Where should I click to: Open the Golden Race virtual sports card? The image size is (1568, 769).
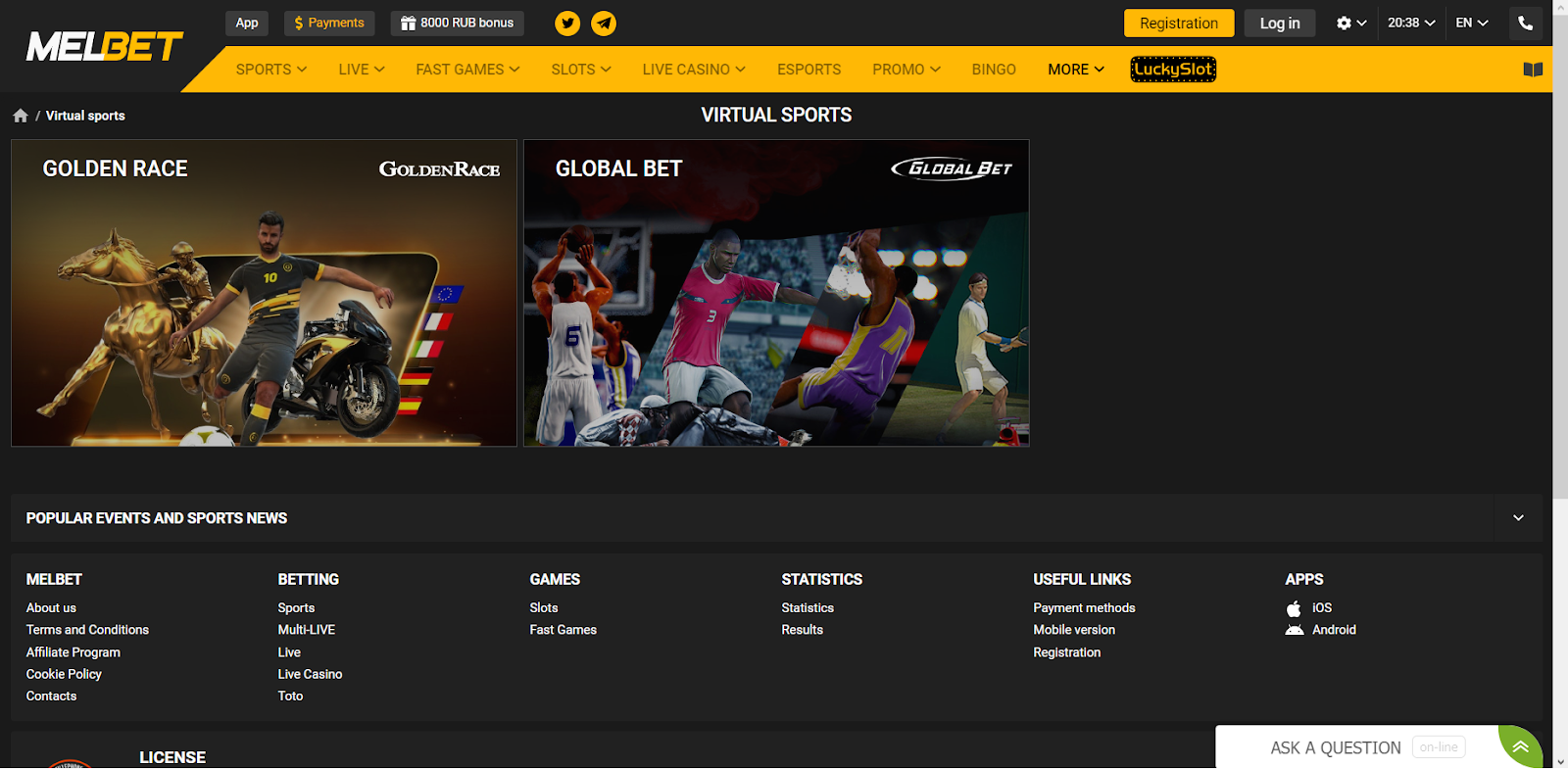tap(264, 293)
